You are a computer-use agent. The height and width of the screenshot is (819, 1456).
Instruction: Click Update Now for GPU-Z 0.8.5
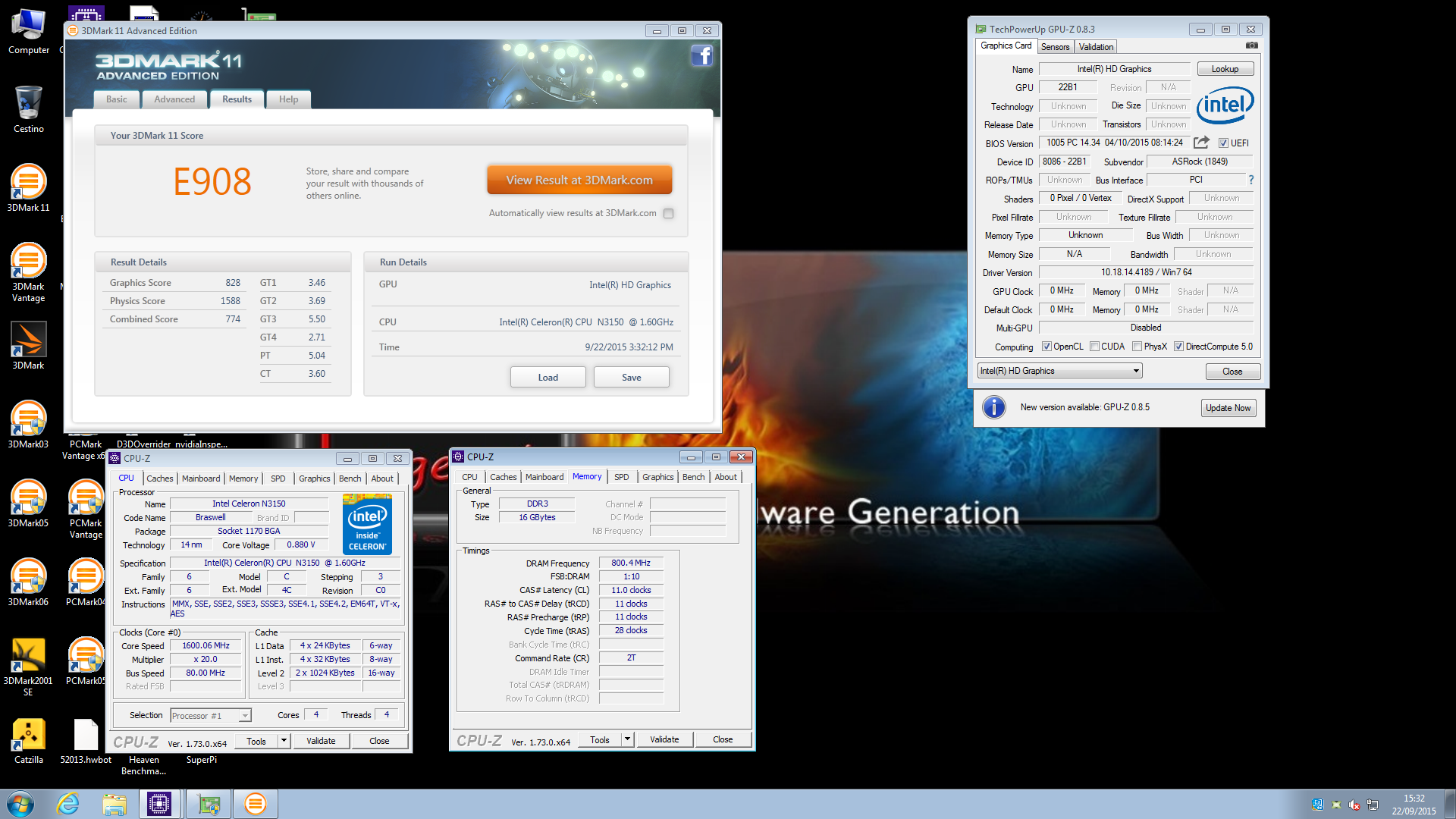pos(1228,408)
